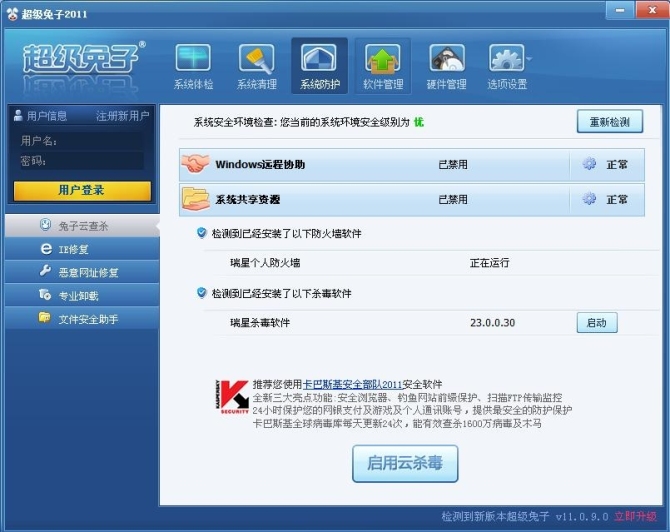The image size is (670, 532).
Task: Select 兔子云查杀 in the sidebar
Action: click(82, 226)
